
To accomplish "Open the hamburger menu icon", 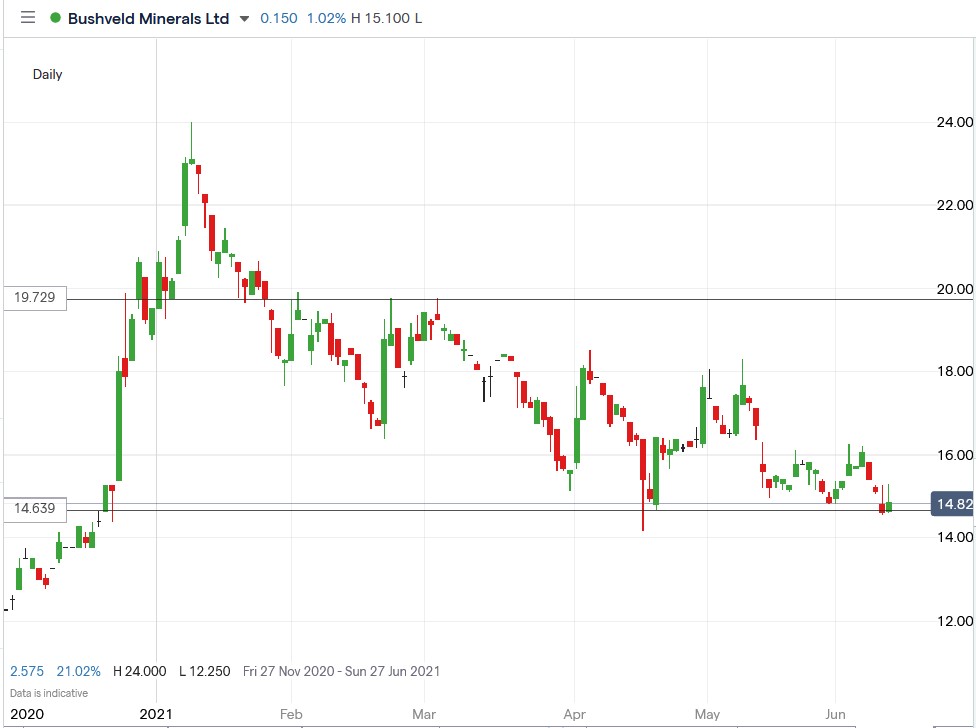I will coord(27,17).
